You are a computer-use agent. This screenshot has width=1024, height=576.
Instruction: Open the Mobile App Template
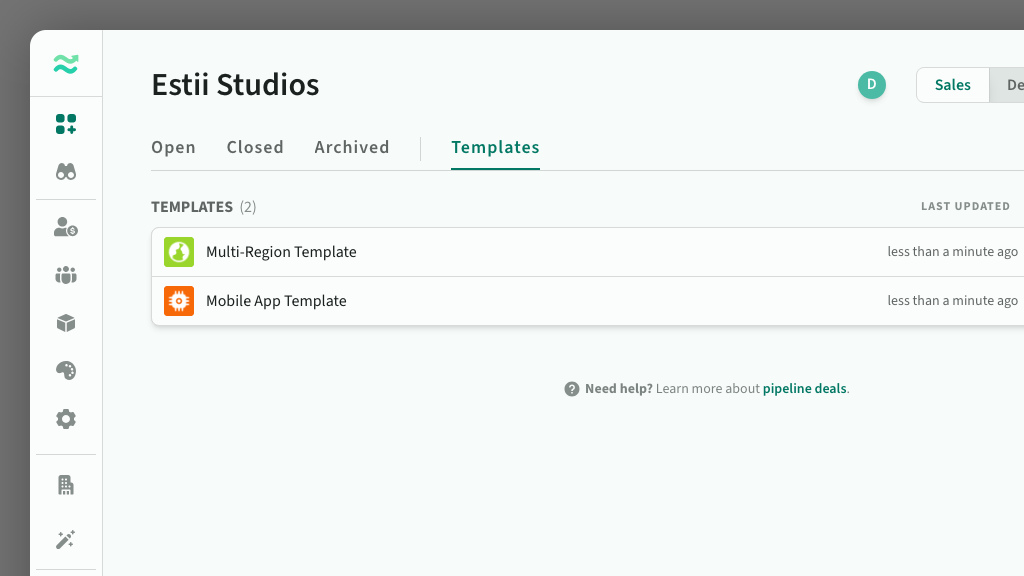276,301
